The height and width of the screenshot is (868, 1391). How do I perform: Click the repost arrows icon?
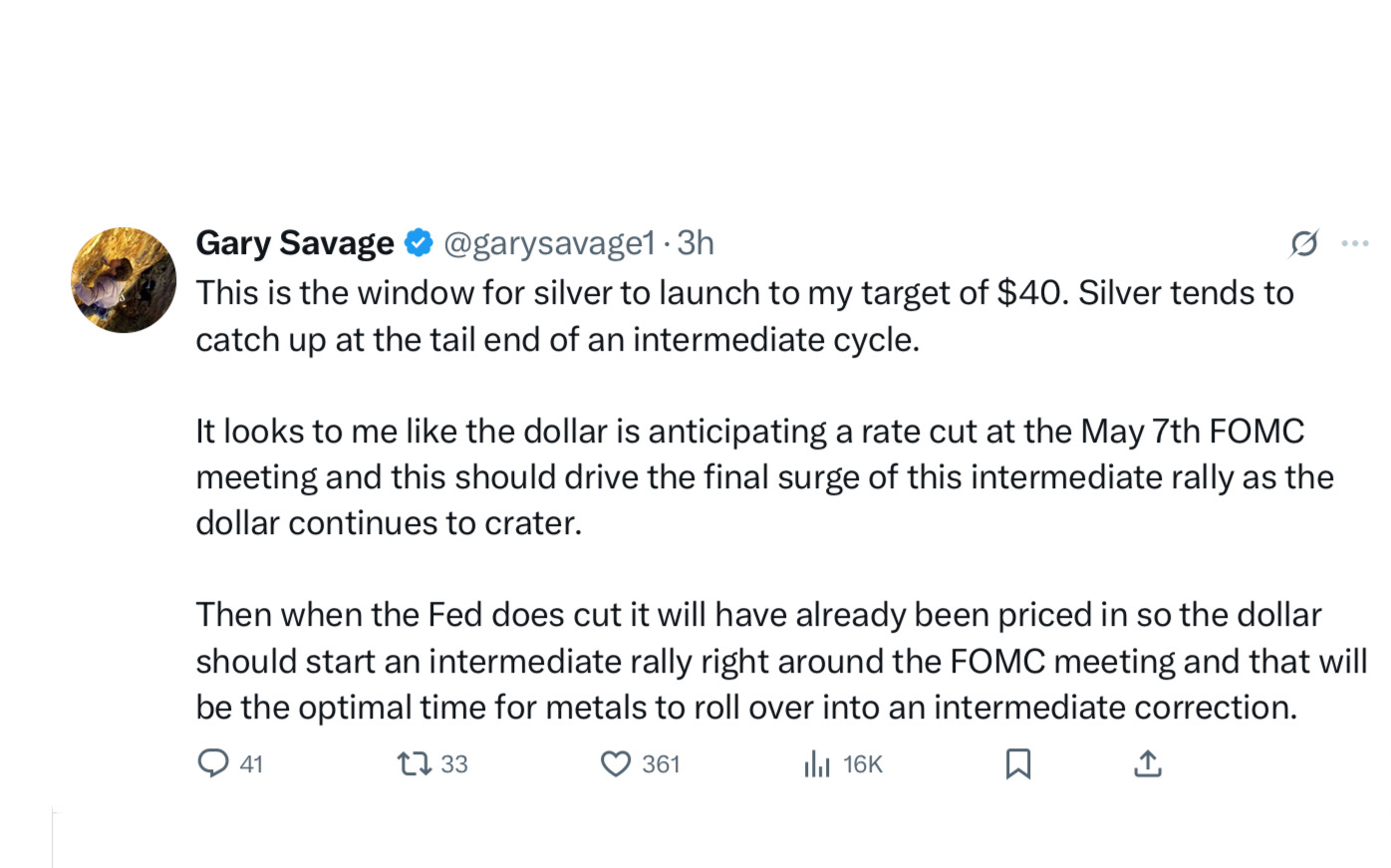pos(414,764)
